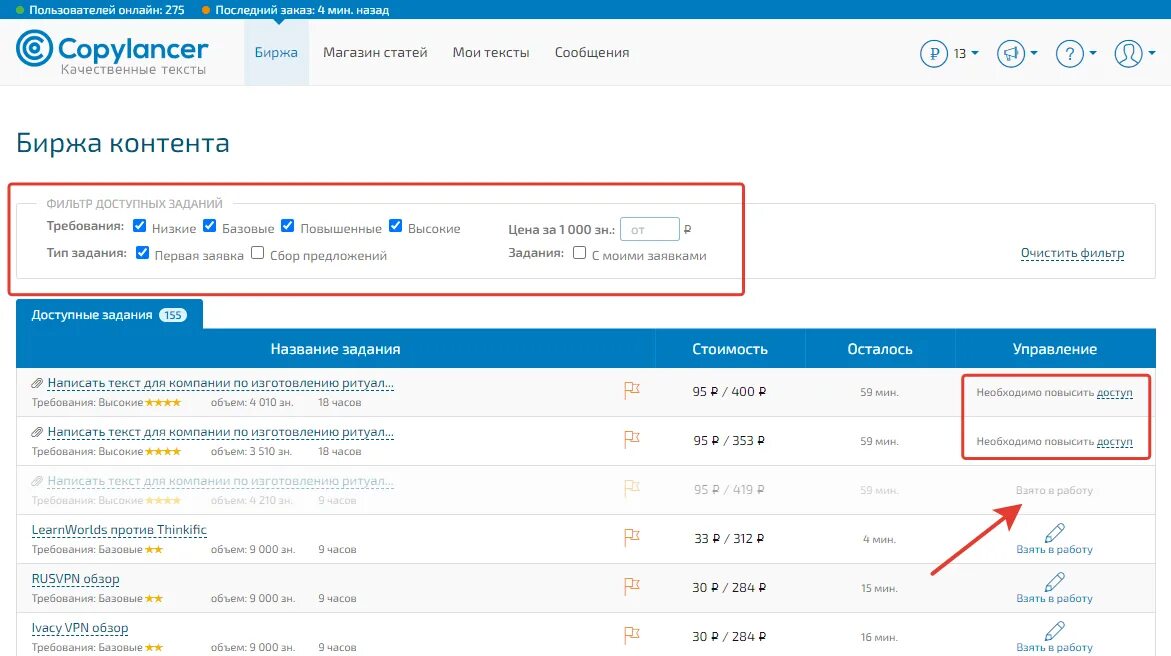Click flag icon in RUSVPN обзор row
Image resolution: width=1171 pixels, height=656 pixels.
[632, 587]
